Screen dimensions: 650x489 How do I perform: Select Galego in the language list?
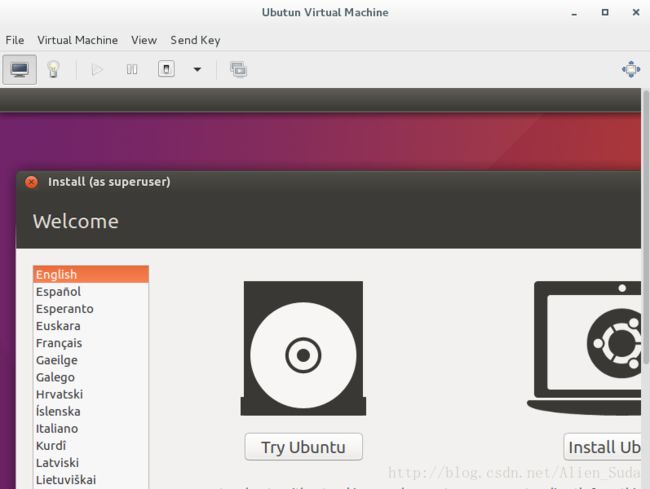91,377
